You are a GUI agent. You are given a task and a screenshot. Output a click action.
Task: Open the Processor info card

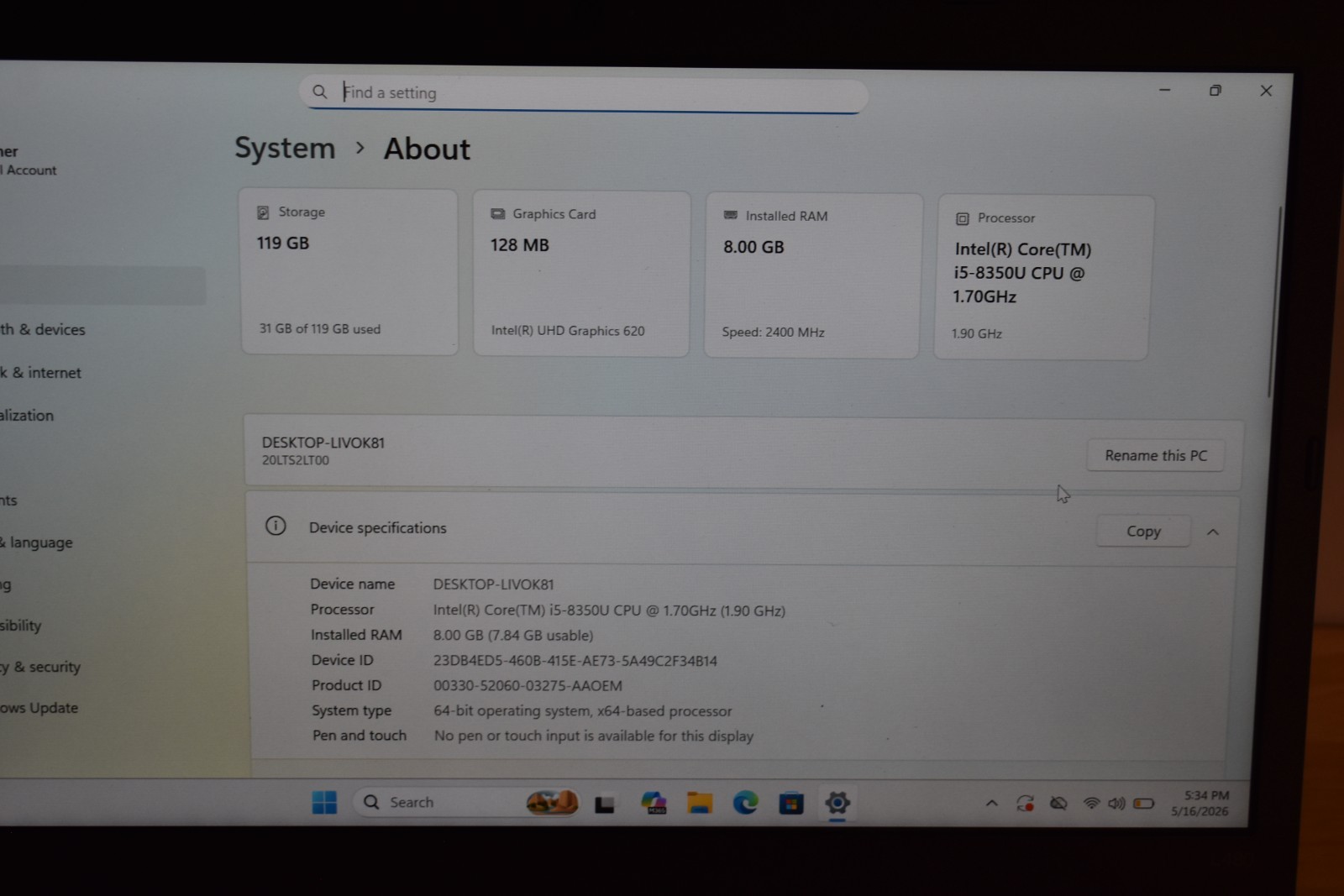point(1042,277)
